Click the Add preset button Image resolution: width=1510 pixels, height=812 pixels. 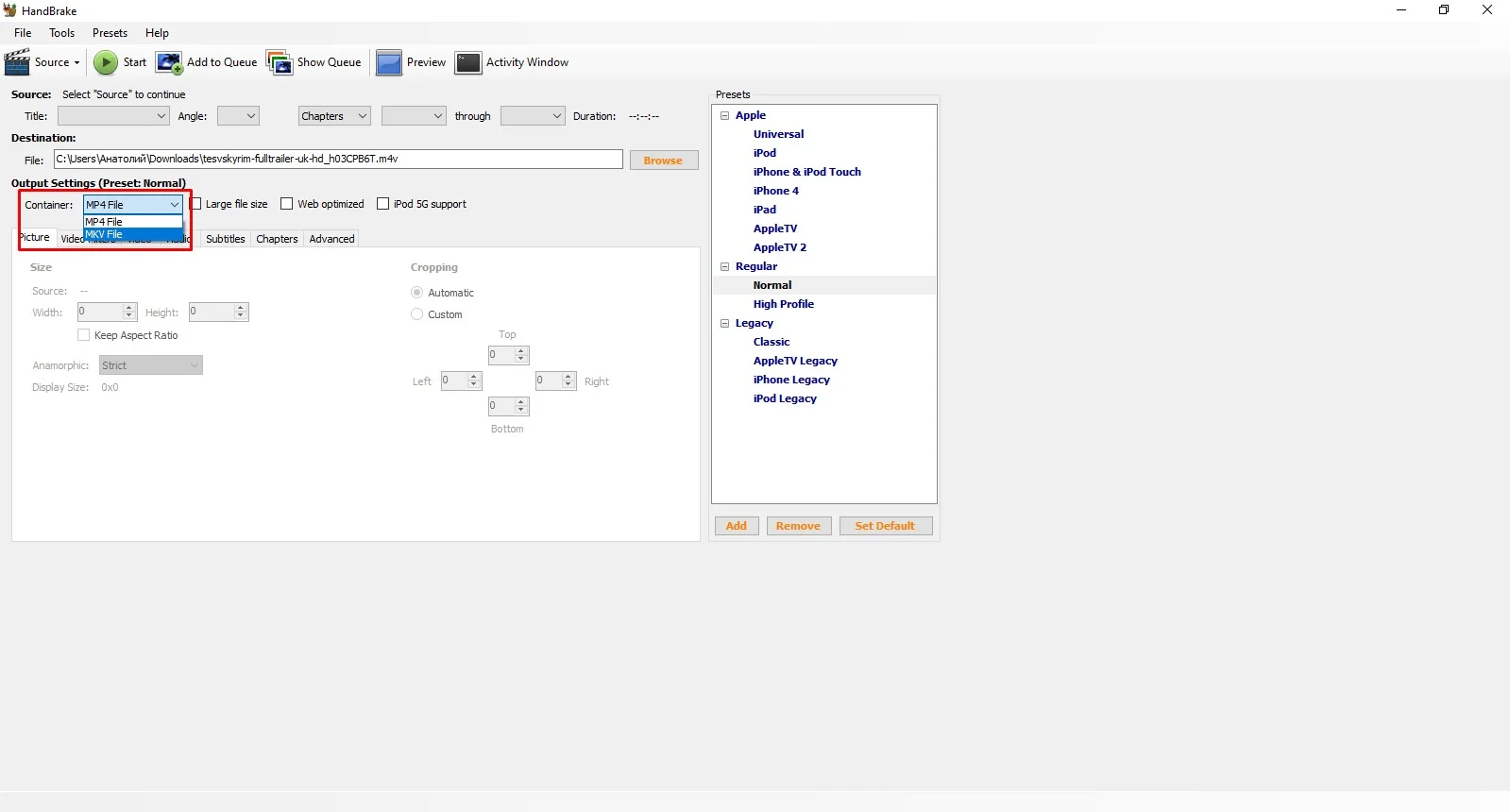coord(737,526)
